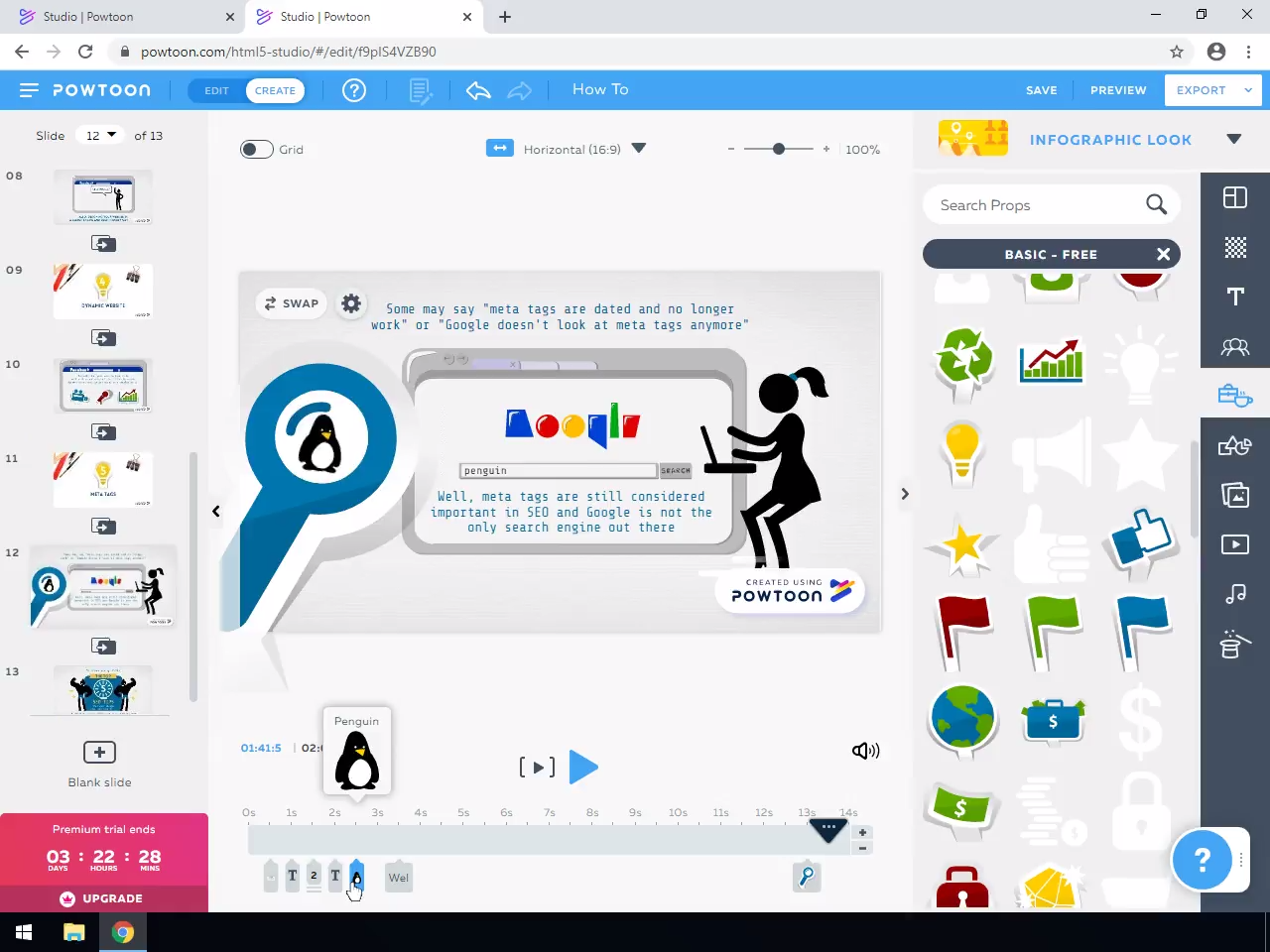Click the help question mark in top bar
The width and height of the screenshot is (1270, 952).
pyautogui.click(x=354, y=90)
